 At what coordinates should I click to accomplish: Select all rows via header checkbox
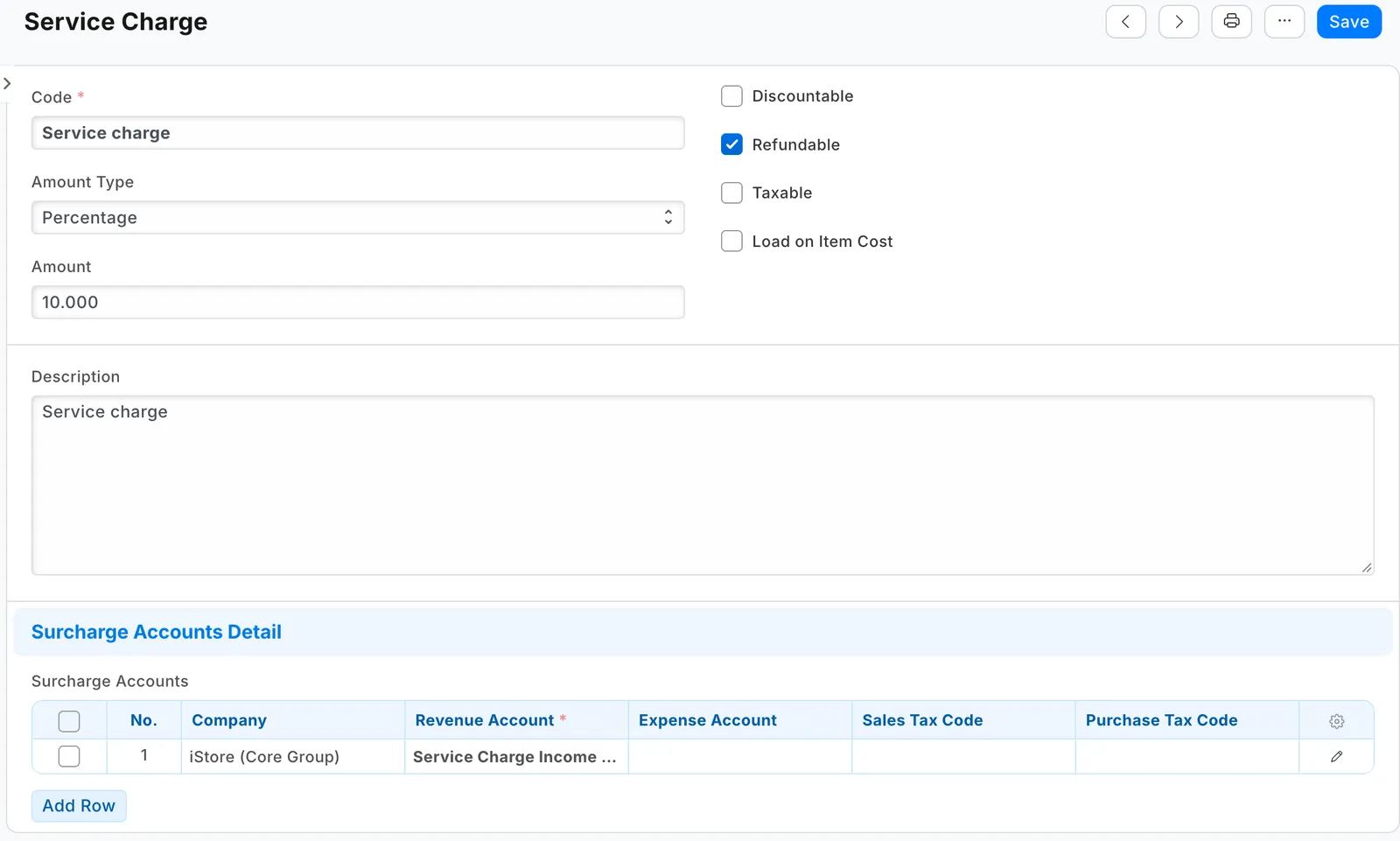coord(69,721)
